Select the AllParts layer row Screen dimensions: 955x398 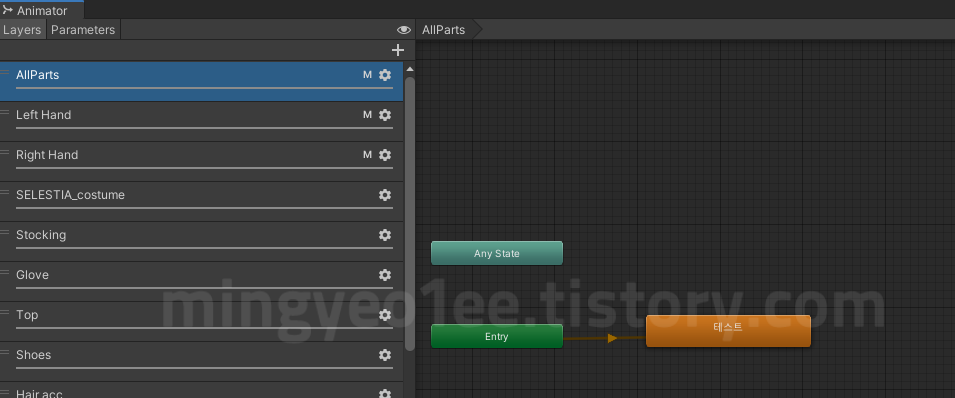[x=201, y=82]
